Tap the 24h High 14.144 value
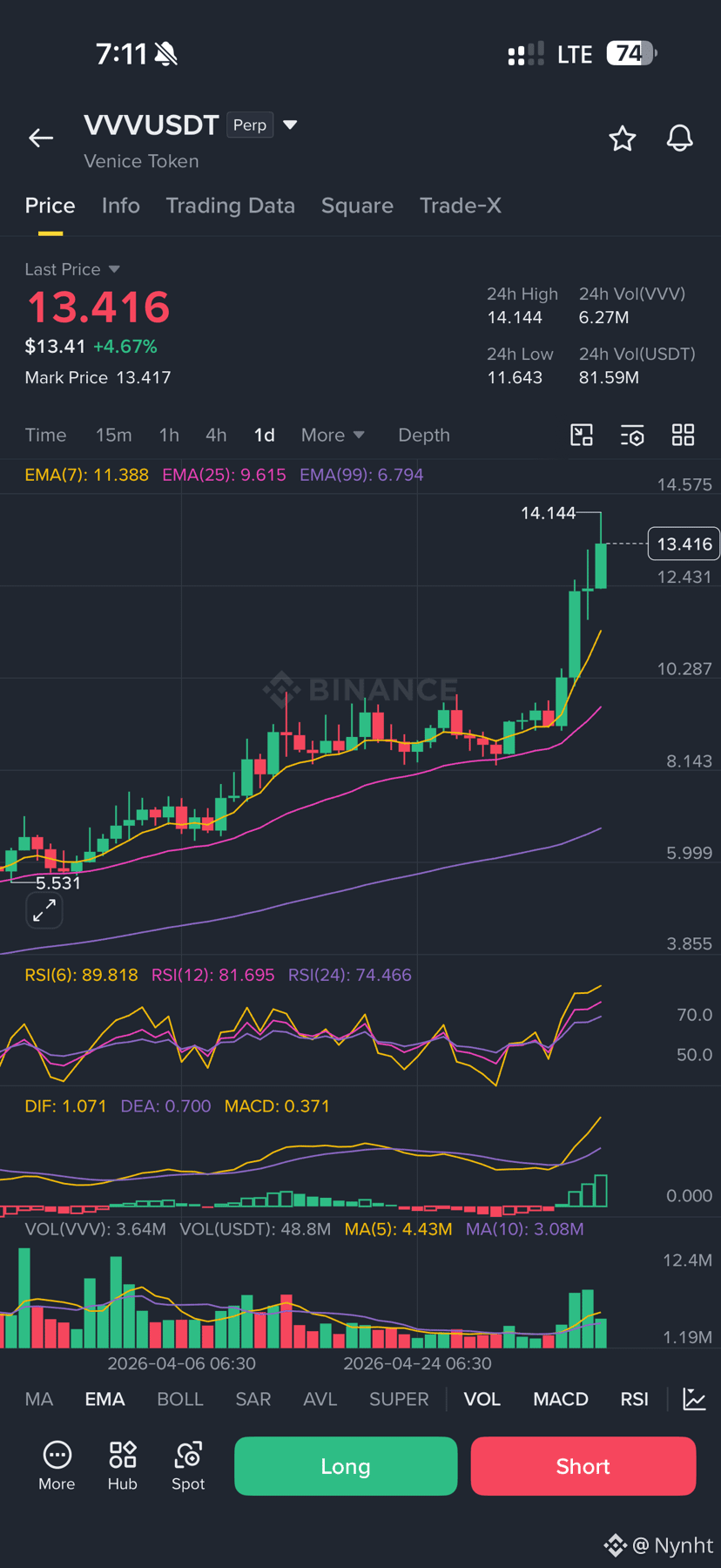The image size is (721, 1568). (x=515, y=317)
